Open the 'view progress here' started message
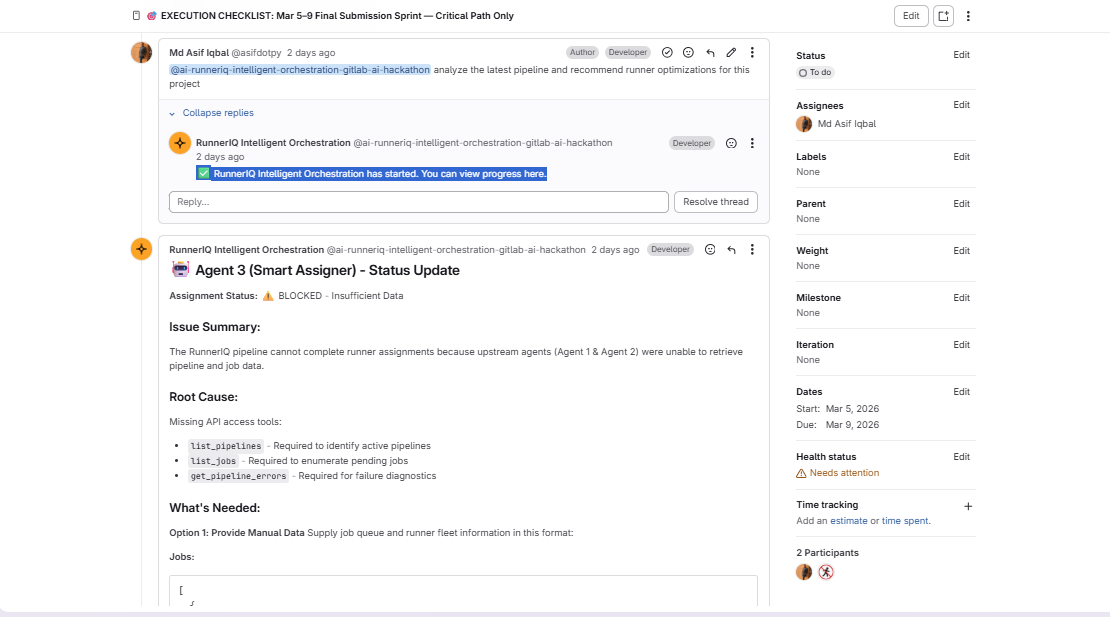 coord(372,173)
